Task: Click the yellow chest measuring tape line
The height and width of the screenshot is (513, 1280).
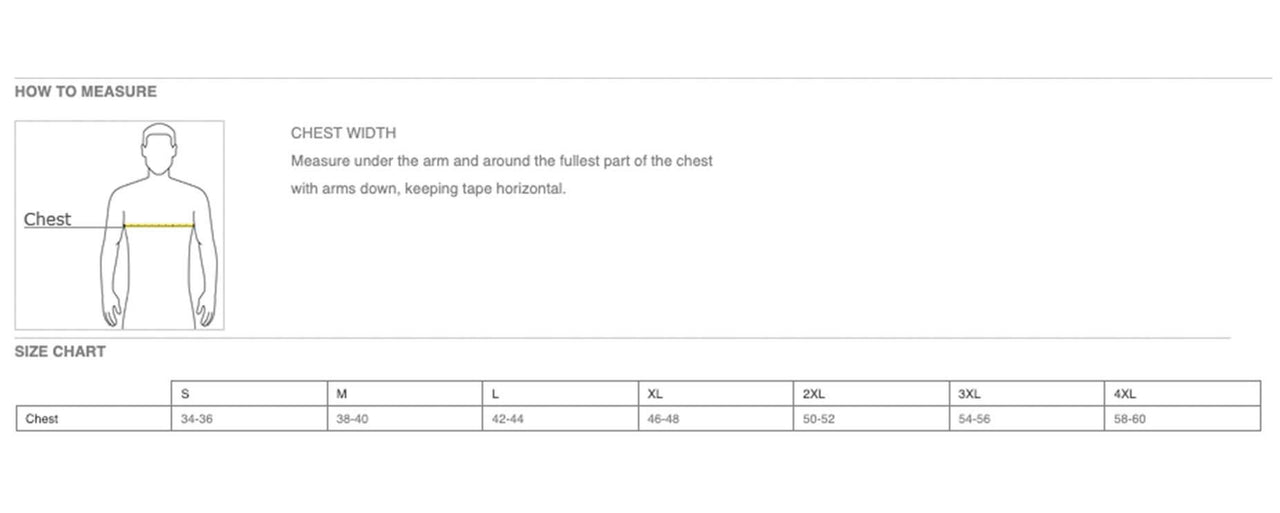Action: (159, 226)
